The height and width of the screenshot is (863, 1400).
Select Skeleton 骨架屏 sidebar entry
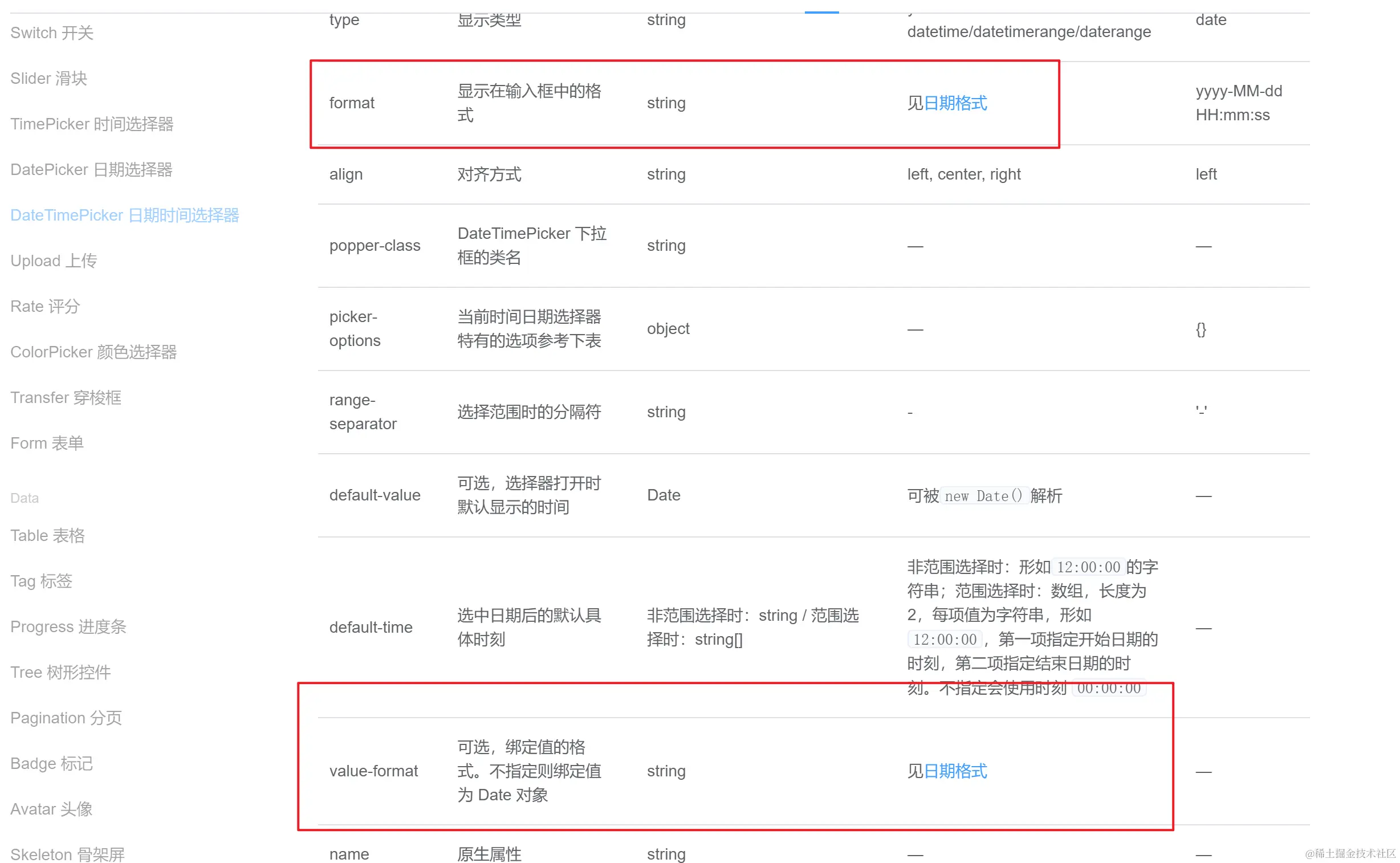pos(67,854)
